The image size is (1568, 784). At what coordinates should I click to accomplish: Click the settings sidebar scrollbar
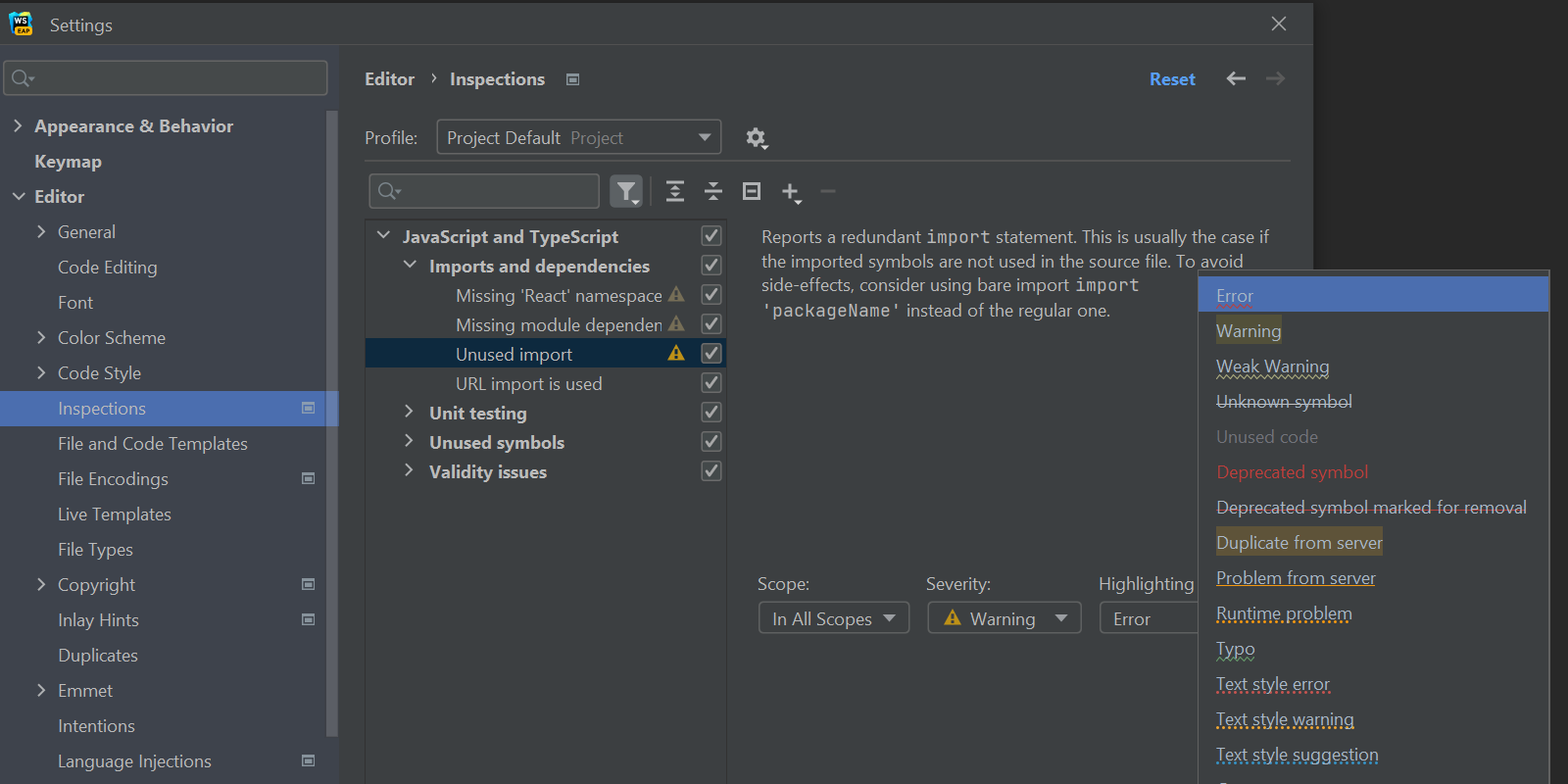(332, 422)
